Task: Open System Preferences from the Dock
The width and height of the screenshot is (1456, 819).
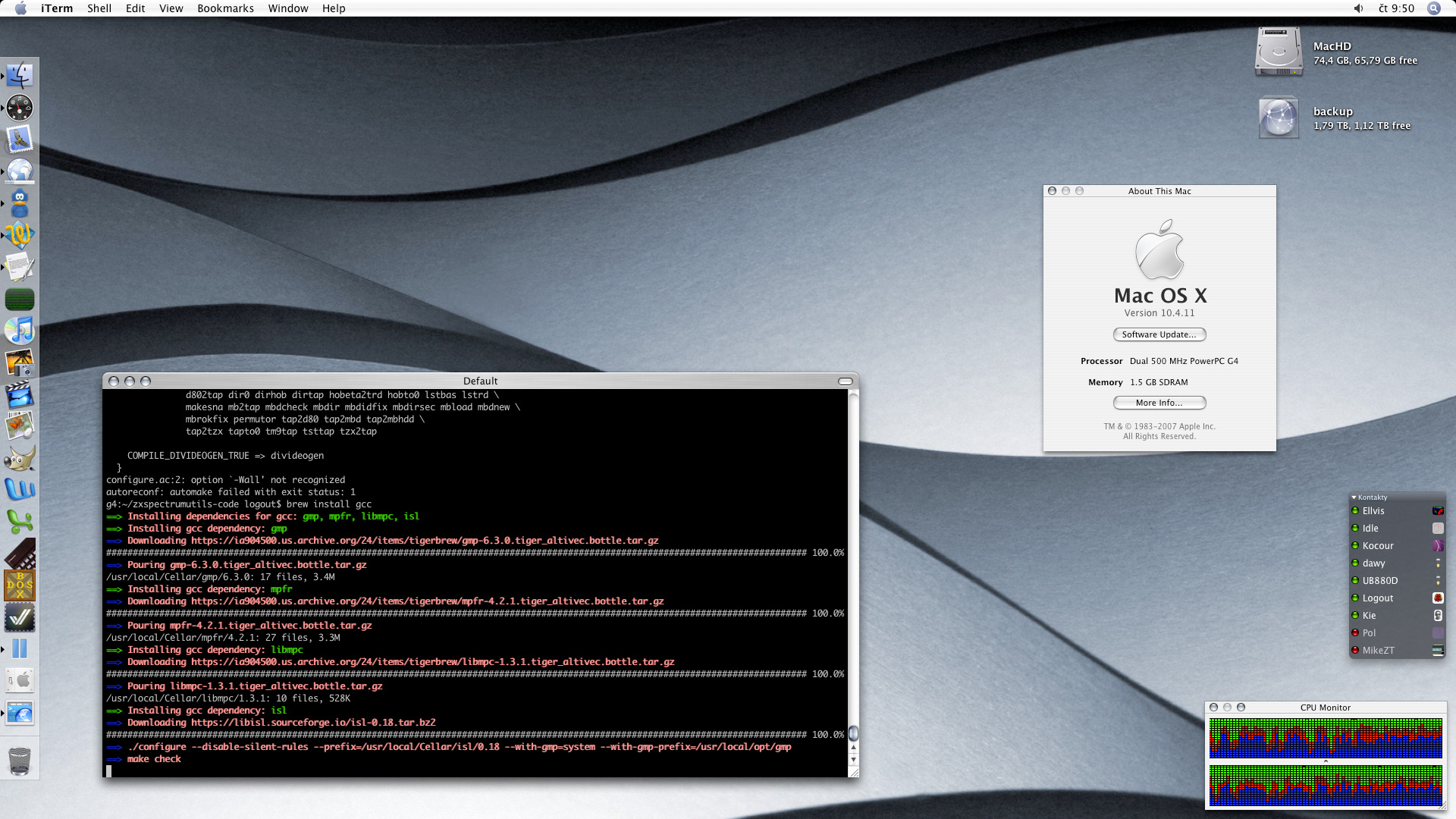Action: pyautogui.click(x=20, y=680)
